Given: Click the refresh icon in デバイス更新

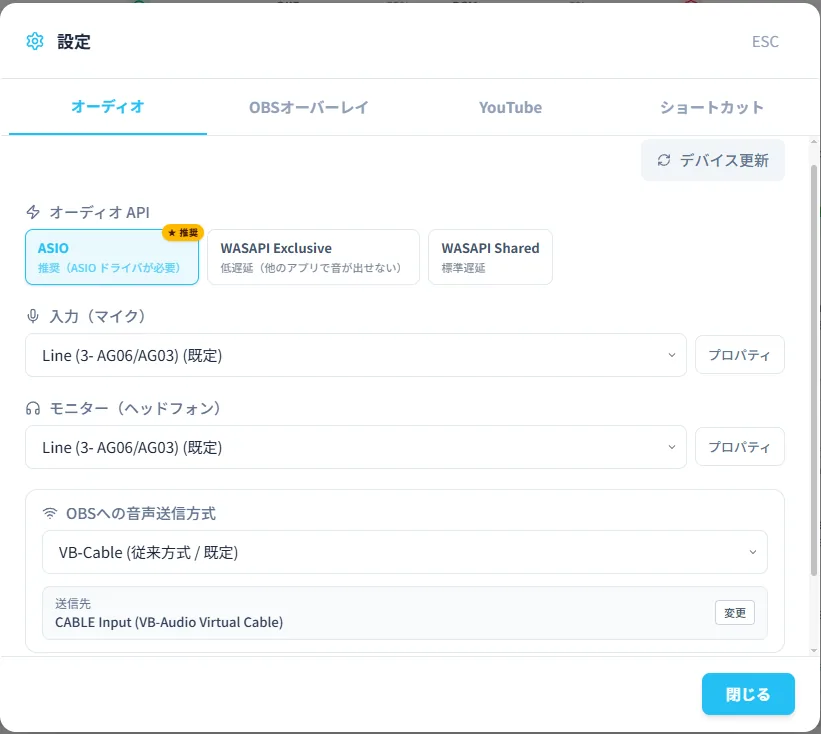Looking at the screenshot, I should [x=664, y=160].
